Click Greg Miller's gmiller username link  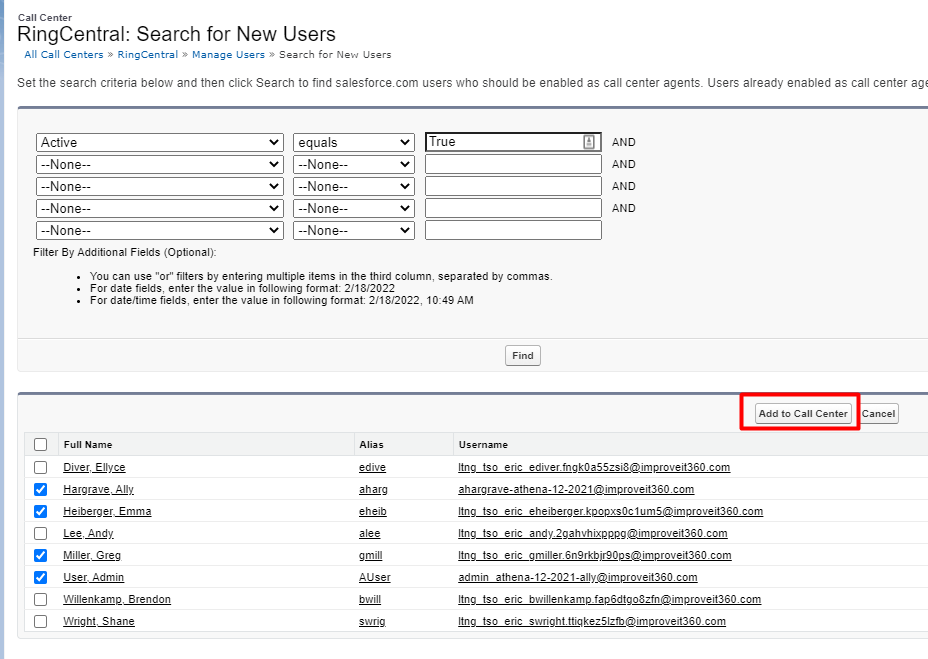coord(595,555)
